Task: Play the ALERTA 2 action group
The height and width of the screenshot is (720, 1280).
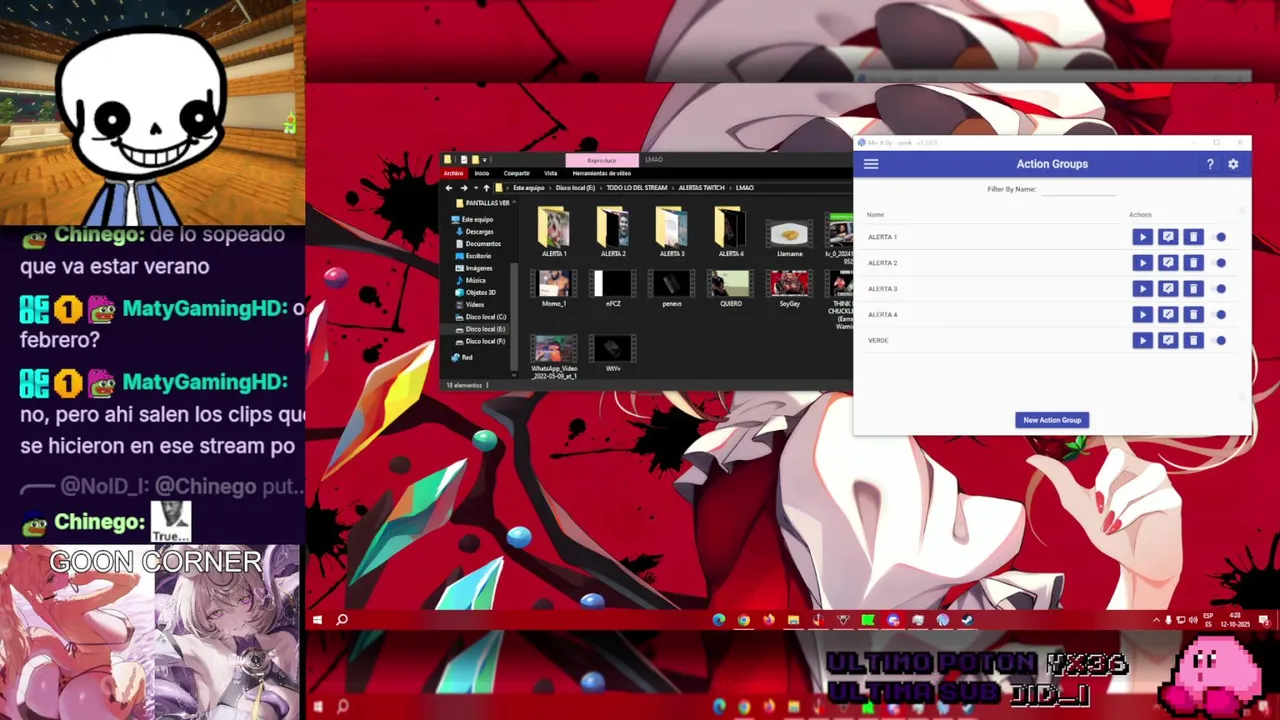Action: [x=1142, y=263]
